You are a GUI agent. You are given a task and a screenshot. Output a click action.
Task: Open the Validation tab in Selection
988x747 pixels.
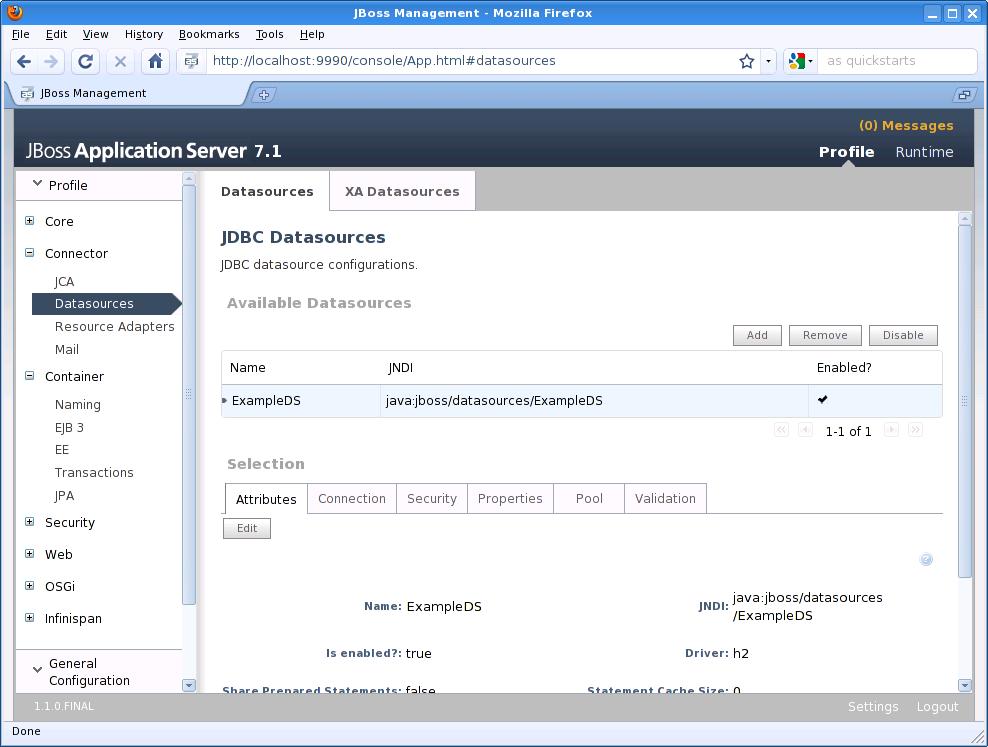point(665,498)
